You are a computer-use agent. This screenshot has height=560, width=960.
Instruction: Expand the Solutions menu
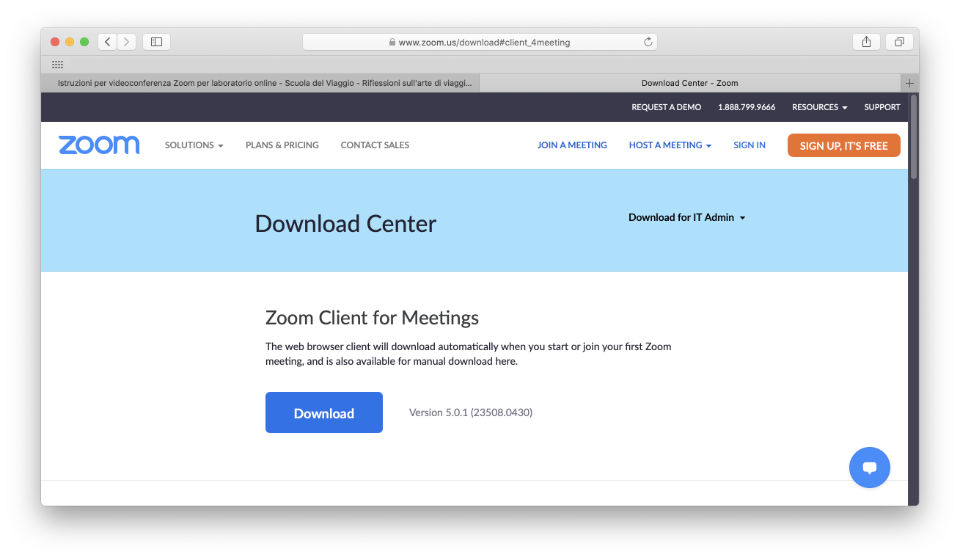[193, 145]
